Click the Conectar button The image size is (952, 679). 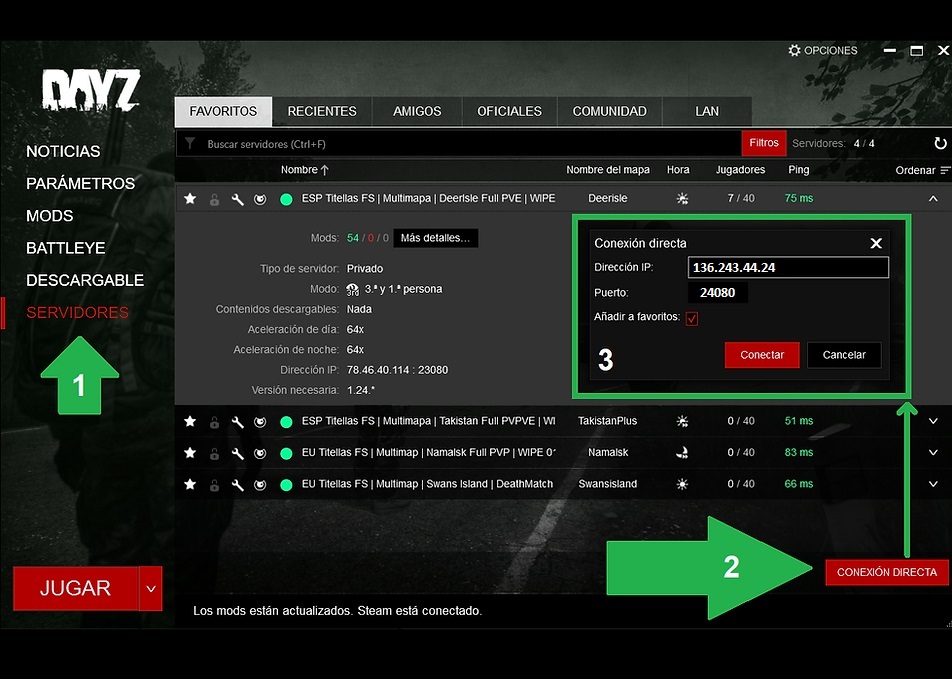point(762,355)
